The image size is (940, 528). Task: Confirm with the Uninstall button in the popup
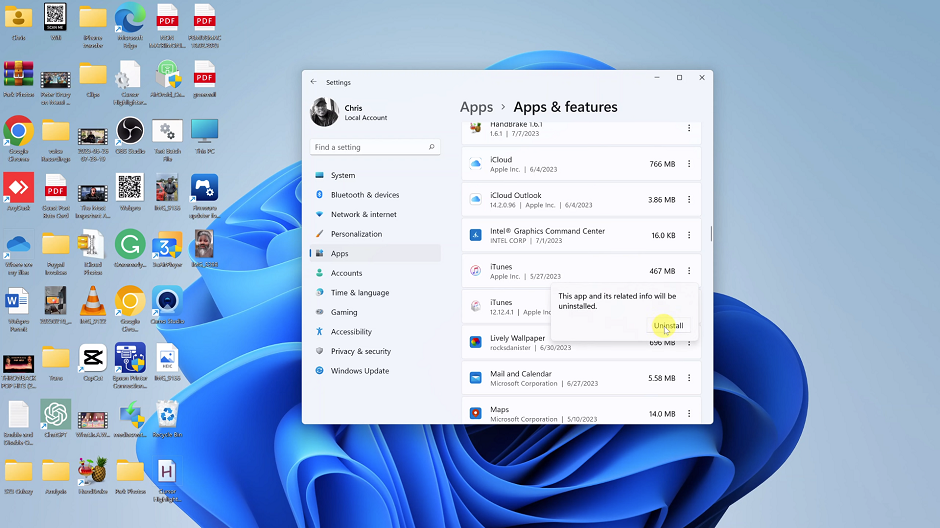pos(668,325)
